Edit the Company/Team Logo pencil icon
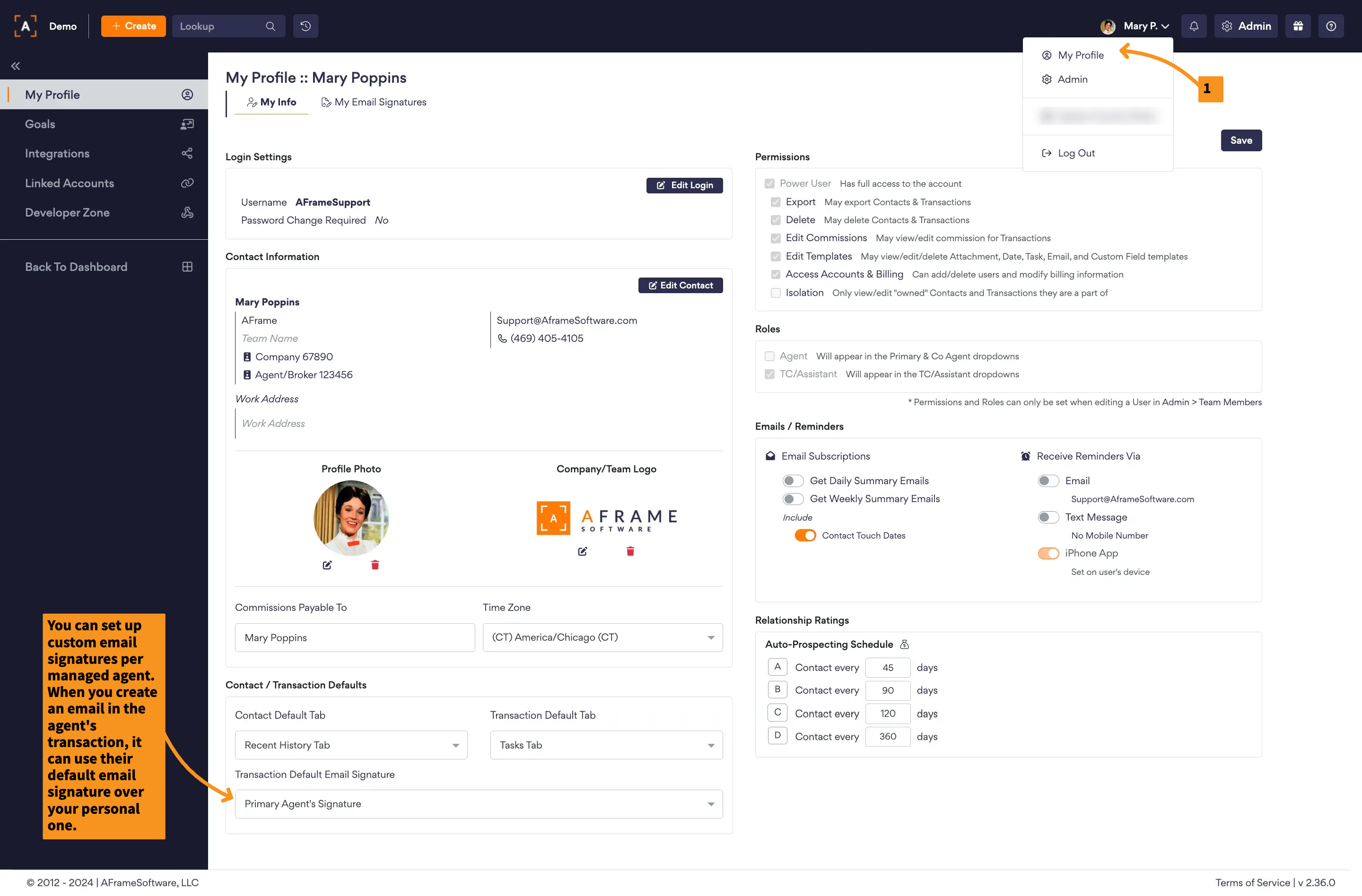This screenshot has height=896, width=1362. coord(583,551)
